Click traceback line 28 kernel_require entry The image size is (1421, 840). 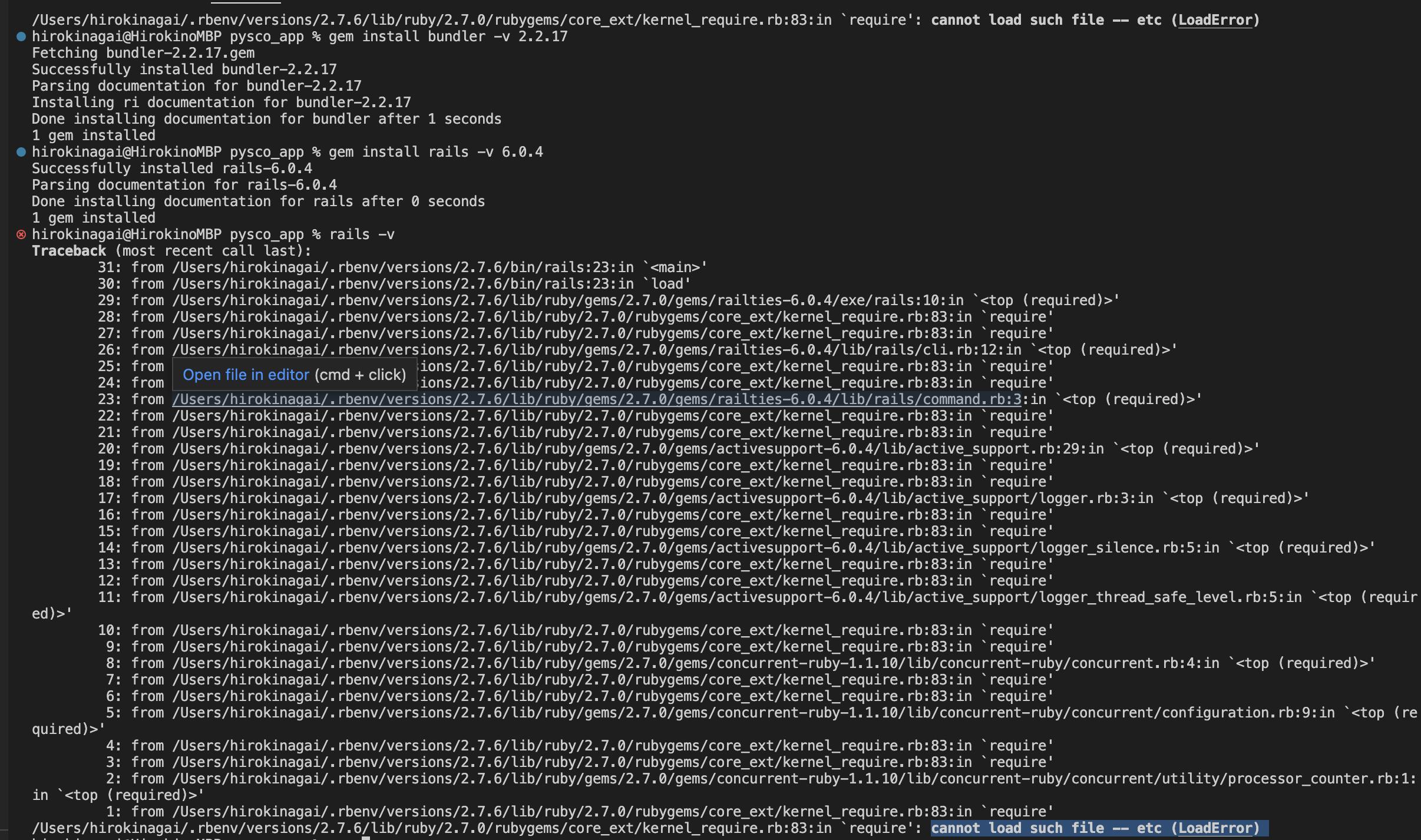coord(576,317)
